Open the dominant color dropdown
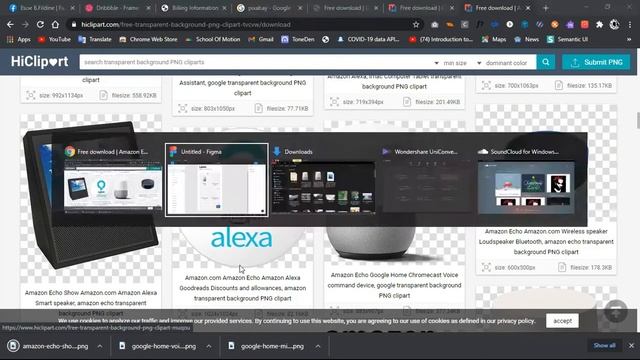640x360 pixels. (x=505, y=62)
